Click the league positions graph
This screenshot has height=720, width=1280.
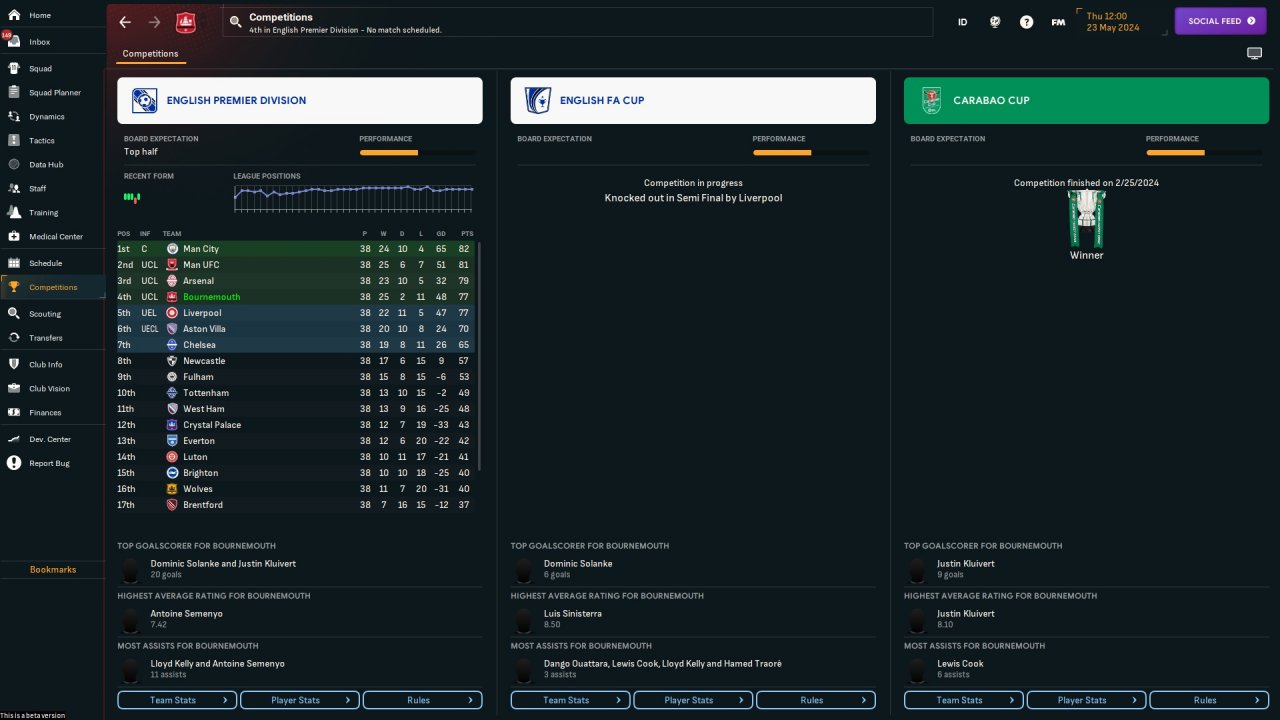354,197
